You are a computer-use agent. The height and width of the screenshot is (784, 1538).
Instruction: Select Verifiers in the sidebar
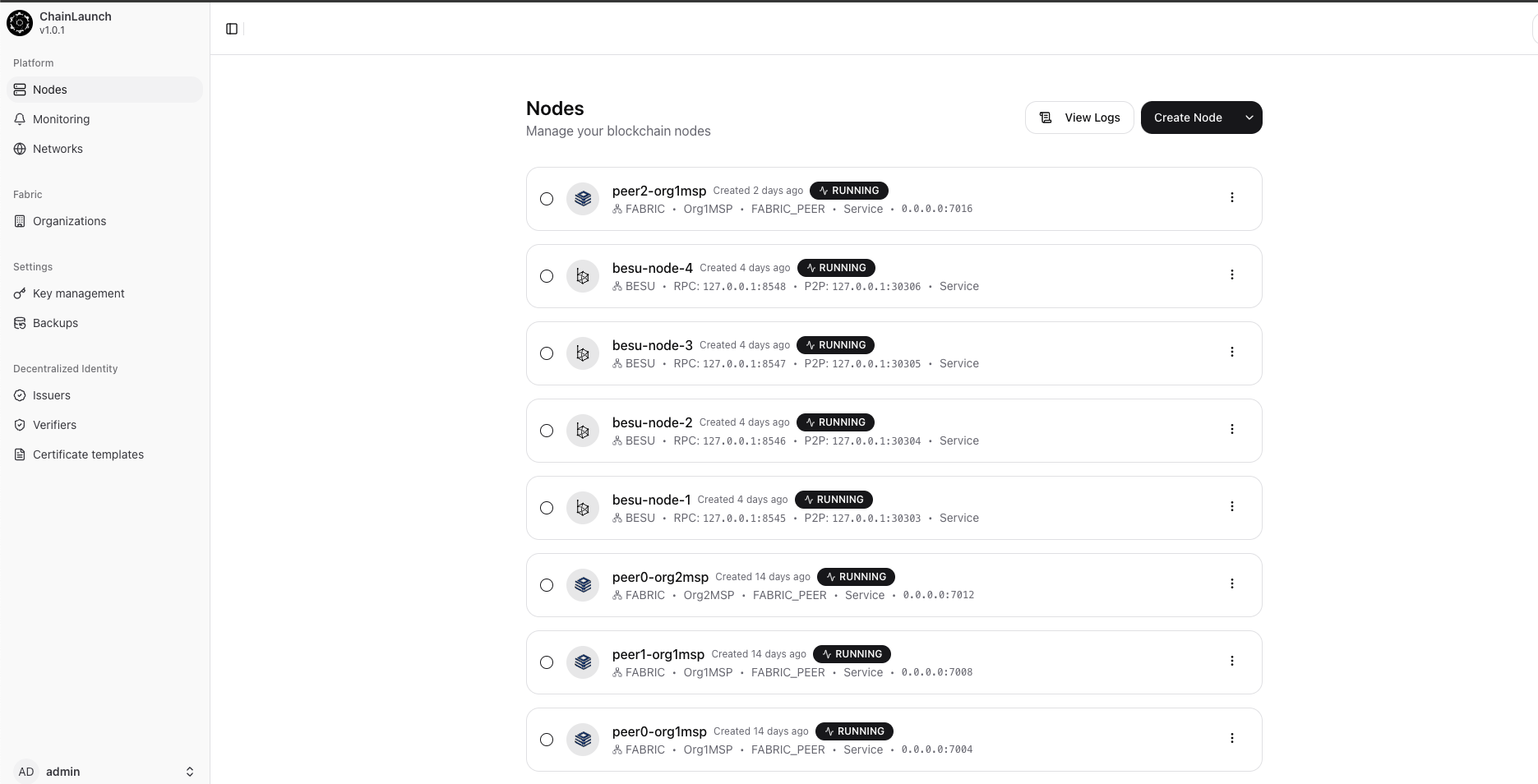click(56, 425)
